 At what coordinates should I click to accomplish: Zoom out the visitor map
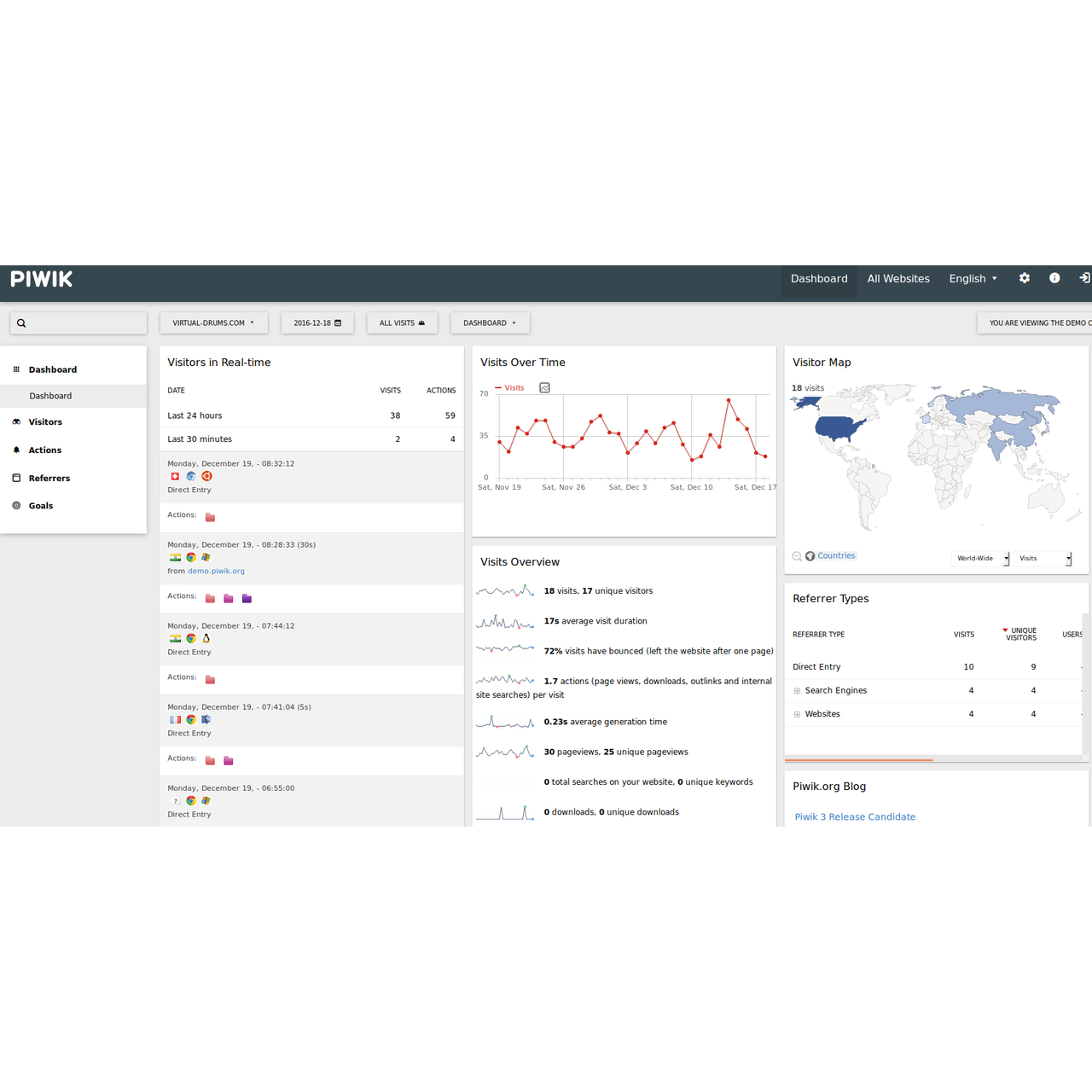797,556
